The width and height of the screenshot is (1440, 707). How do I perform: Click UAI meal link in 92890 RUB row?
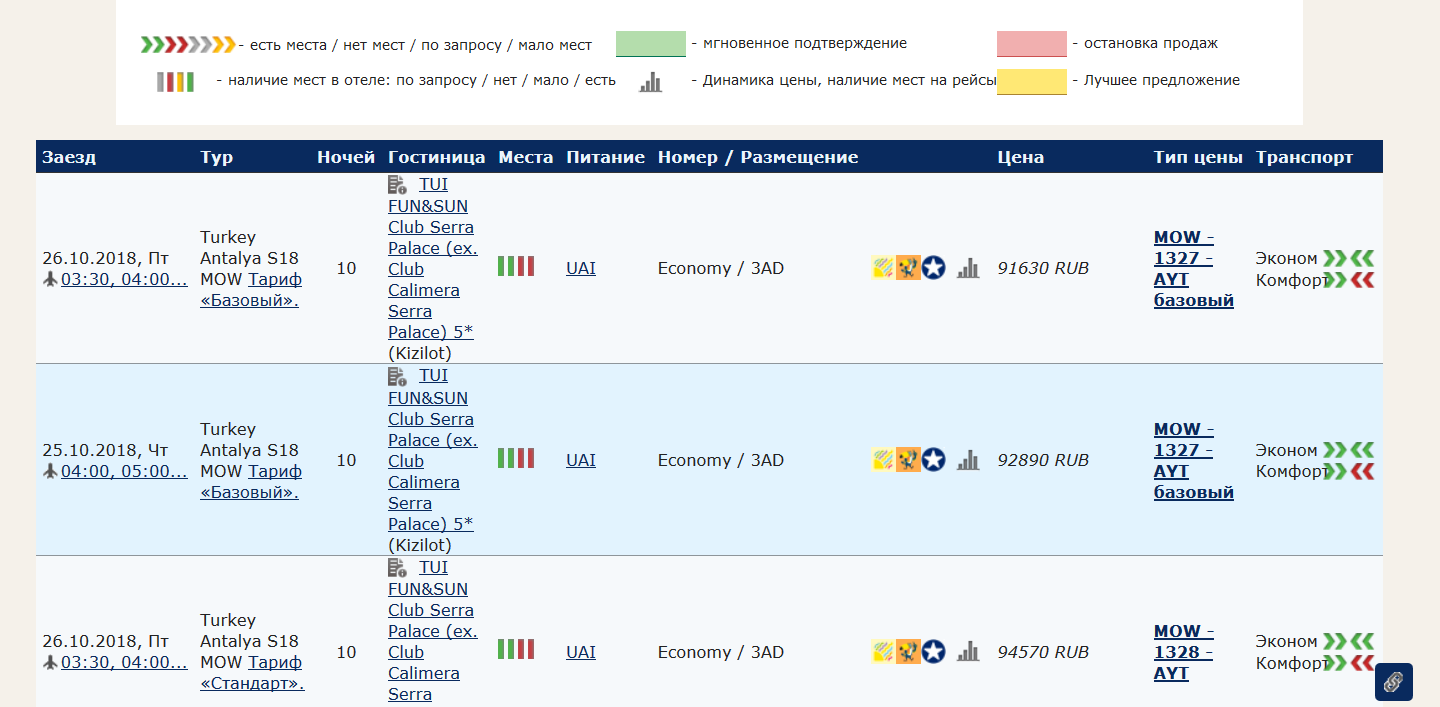(581, 460)
